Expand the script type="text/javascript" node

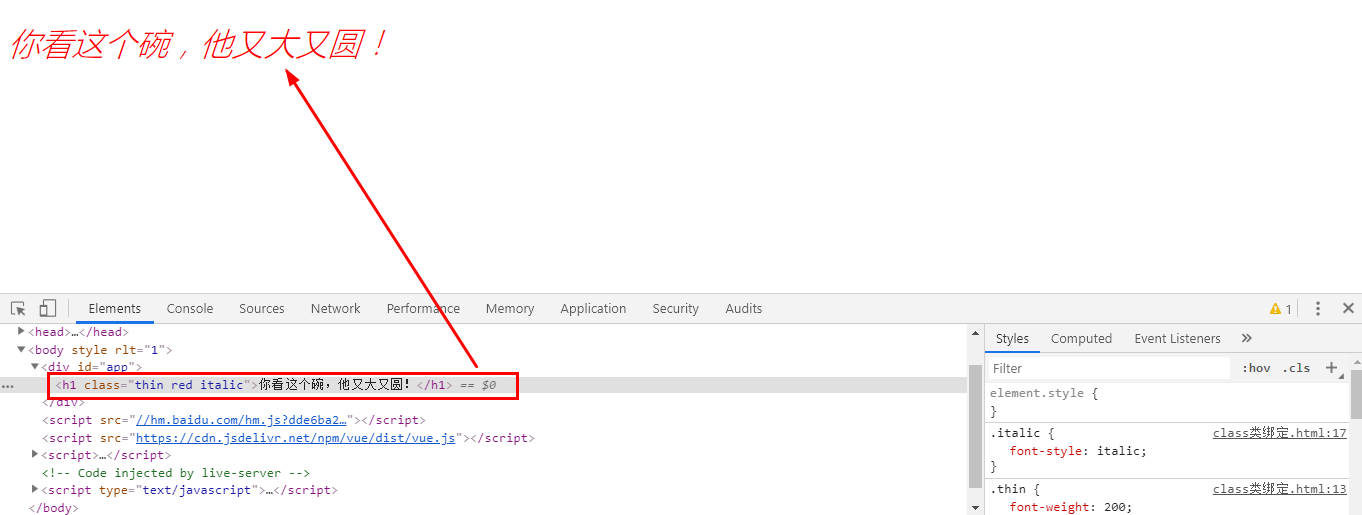point(35,489)
